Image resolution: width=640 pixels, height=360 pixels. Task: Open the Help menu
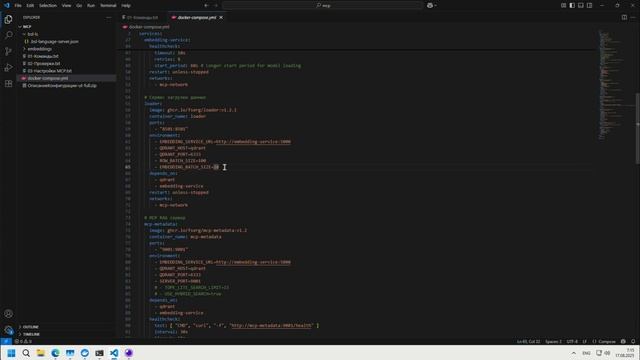[126, 5]
